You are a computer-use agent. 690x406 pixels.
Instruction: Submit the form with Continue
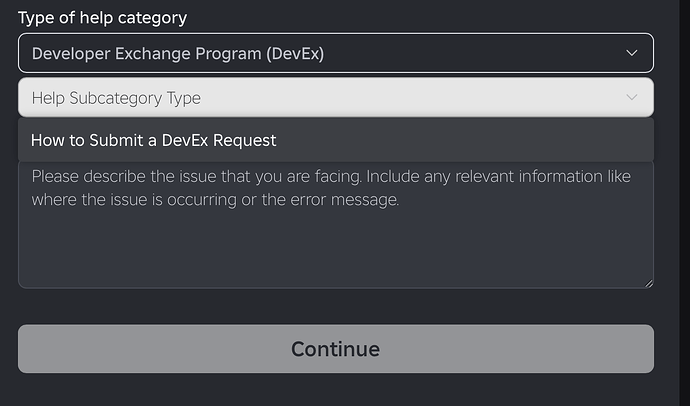click(335, 349)
